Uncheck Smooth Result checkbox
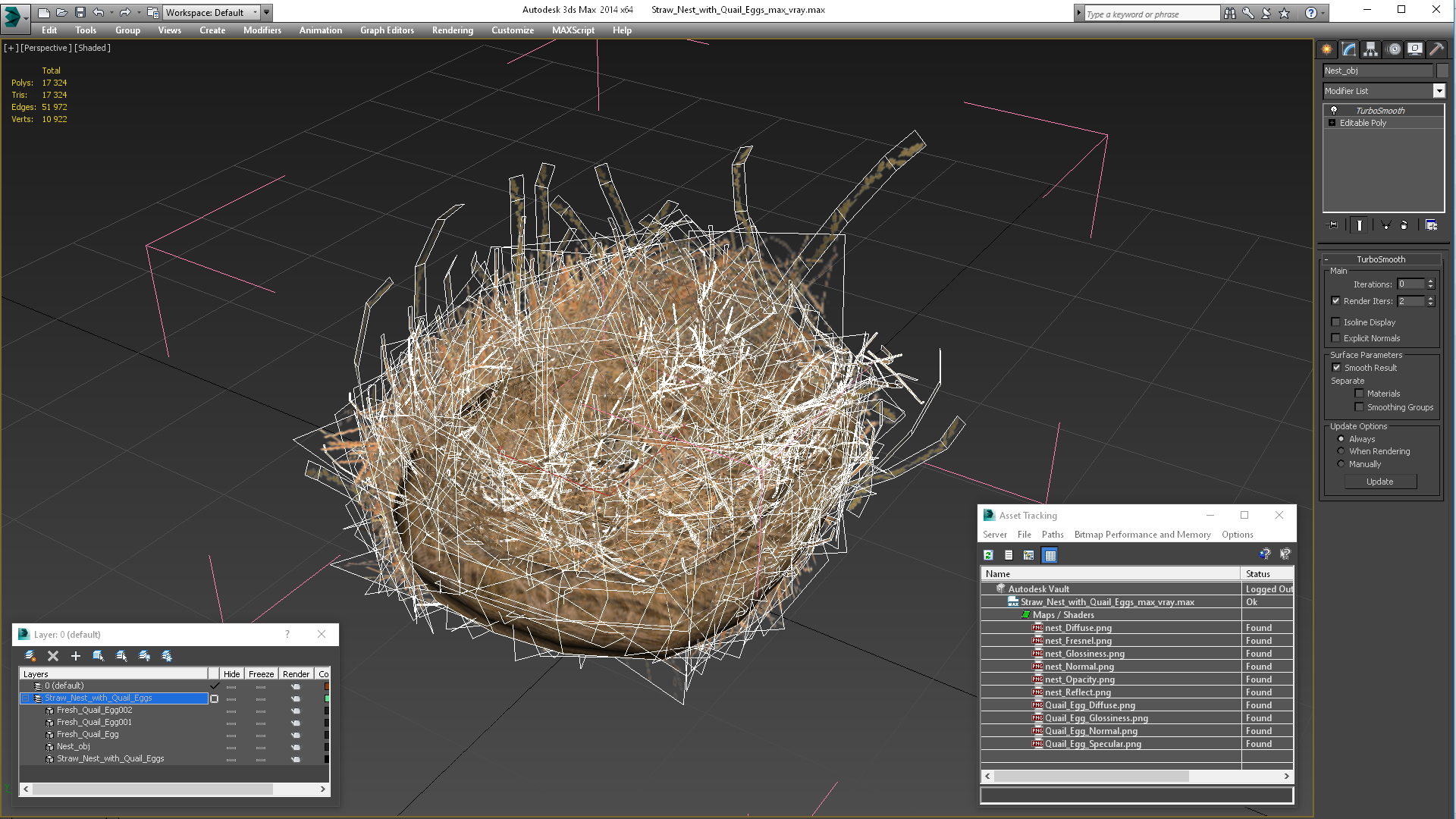This screenshot has height=819, width=1456. (x=1336, y=368)
